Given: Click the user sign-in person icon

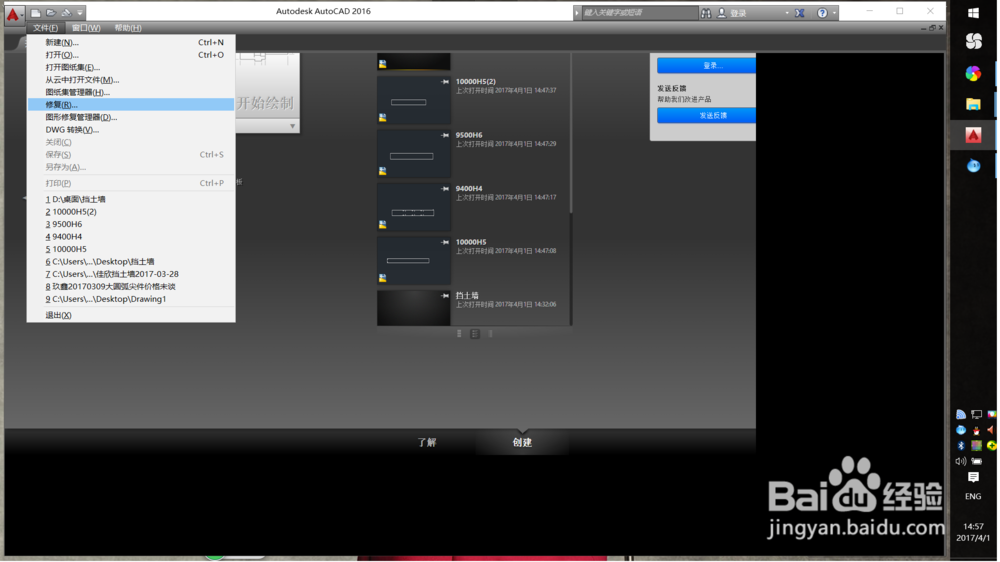Looking at the screenshot, I should pyautogui.click(x=722, y=13).
